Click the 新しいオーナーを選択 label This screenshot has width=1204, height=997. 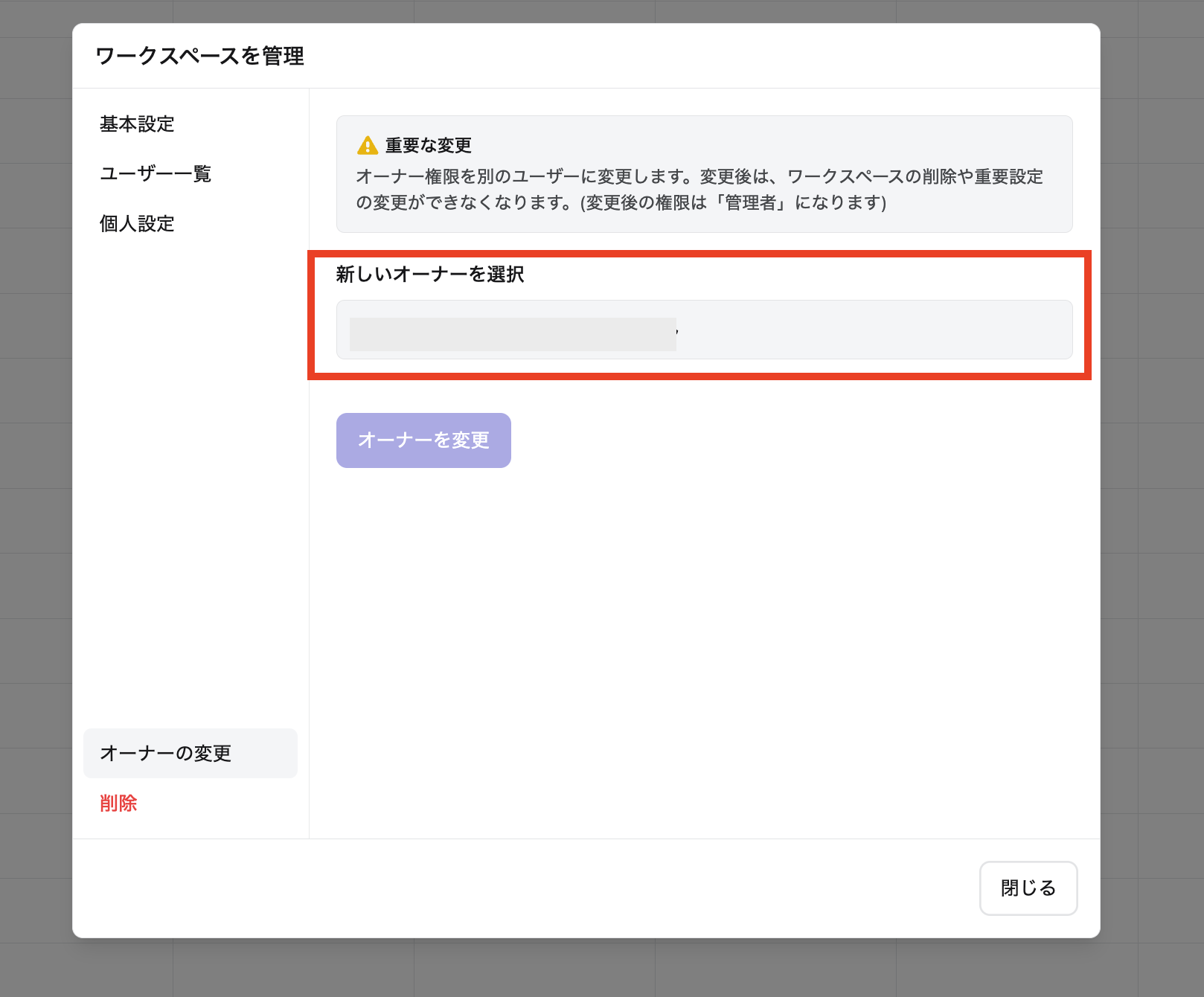[430, 275]
